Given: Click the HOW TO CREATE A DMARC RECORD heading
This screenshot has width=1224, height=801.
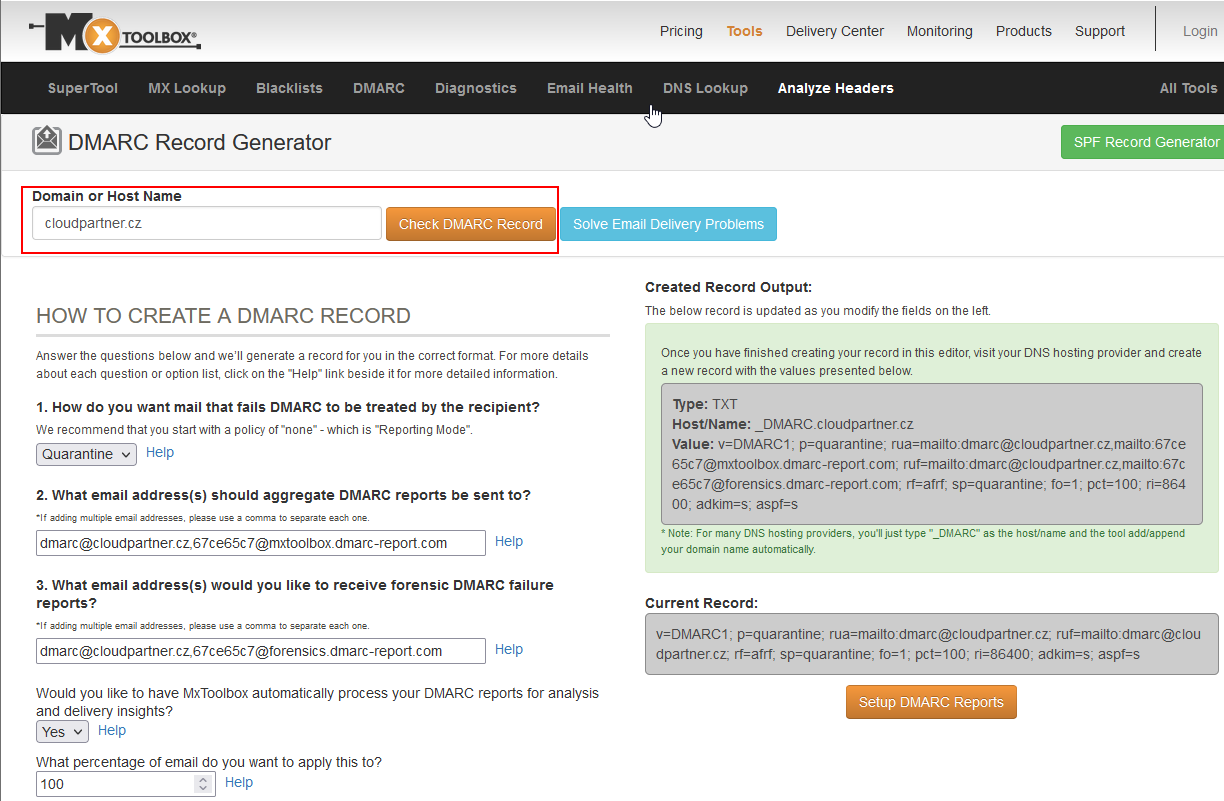Looking at the screenshot, I should tap(223, 316).
